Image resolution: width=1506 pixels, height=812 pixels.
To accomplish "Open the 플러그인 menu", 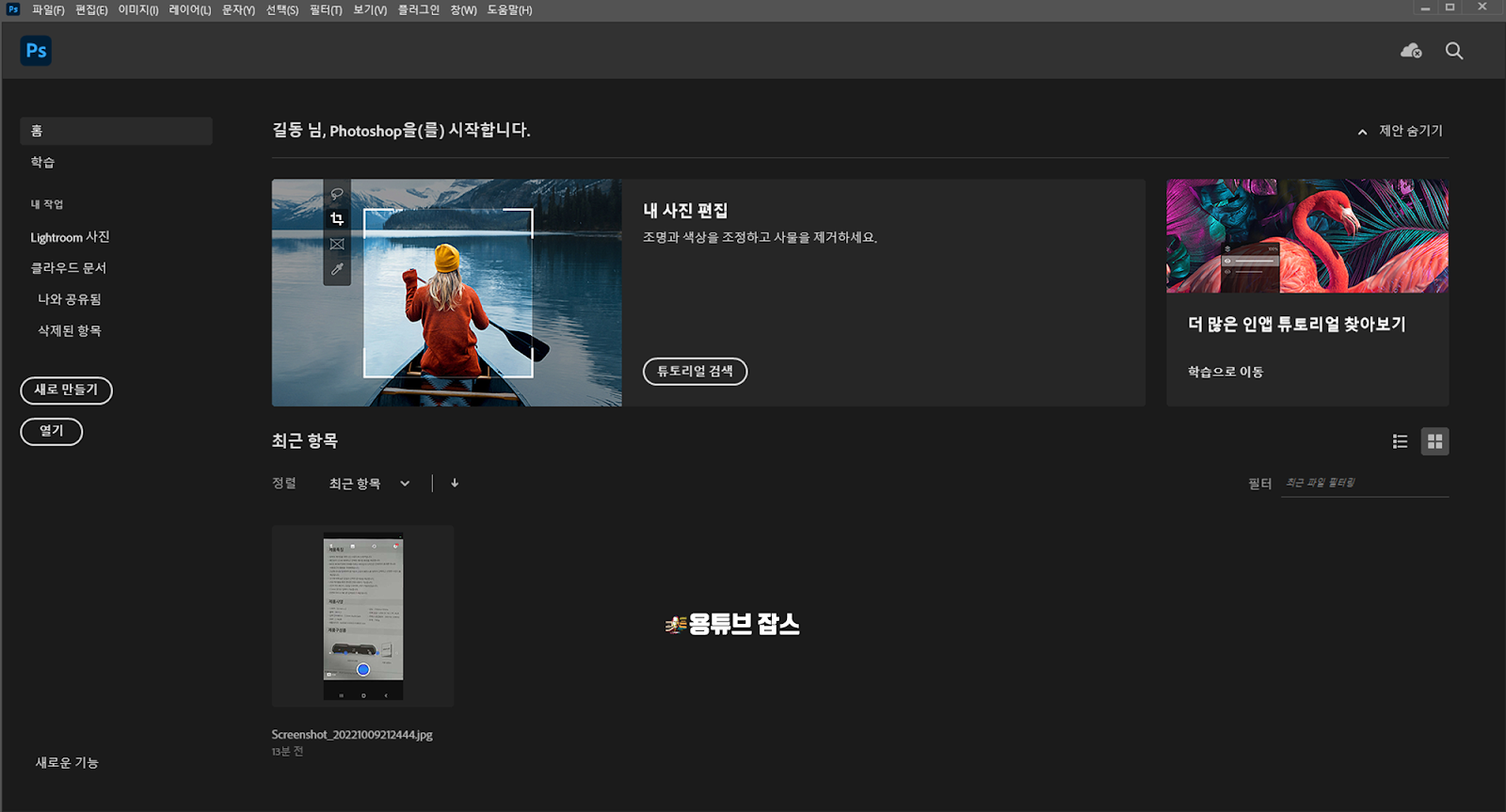I will [x=419, y=10].
